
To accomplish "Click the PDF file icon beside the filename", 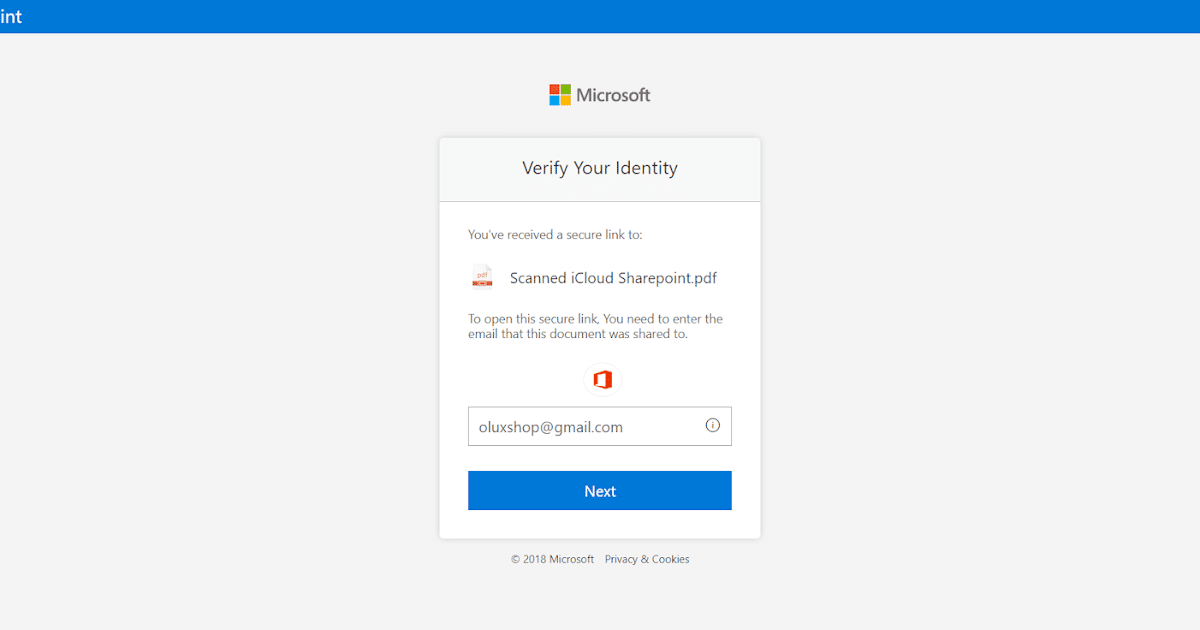I will pos(482,277).
